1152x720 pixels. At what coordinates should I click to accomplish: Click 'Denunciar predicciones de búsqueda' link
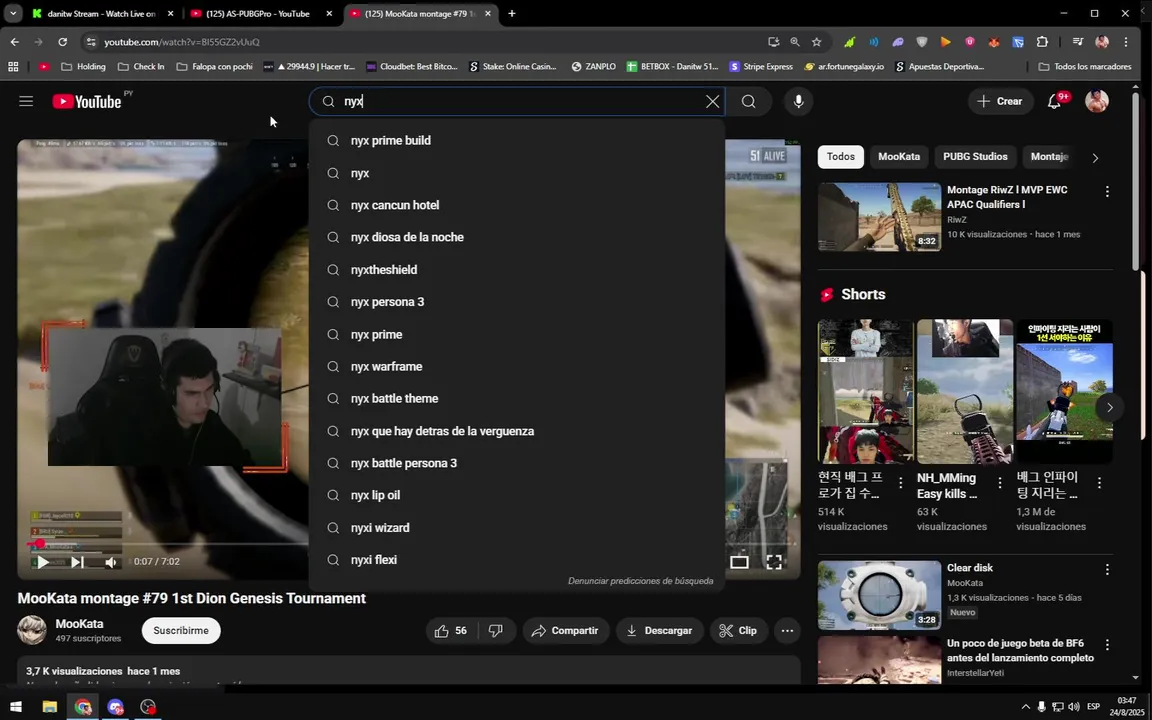640,581
